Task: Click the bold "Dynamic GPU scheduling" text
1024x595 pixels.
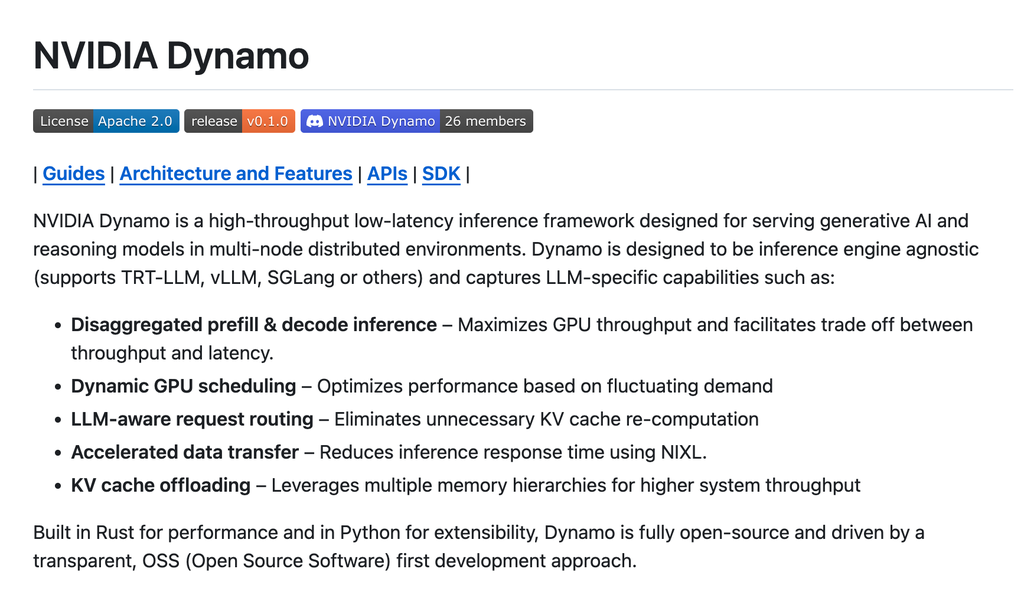Action: click(184, 386)
